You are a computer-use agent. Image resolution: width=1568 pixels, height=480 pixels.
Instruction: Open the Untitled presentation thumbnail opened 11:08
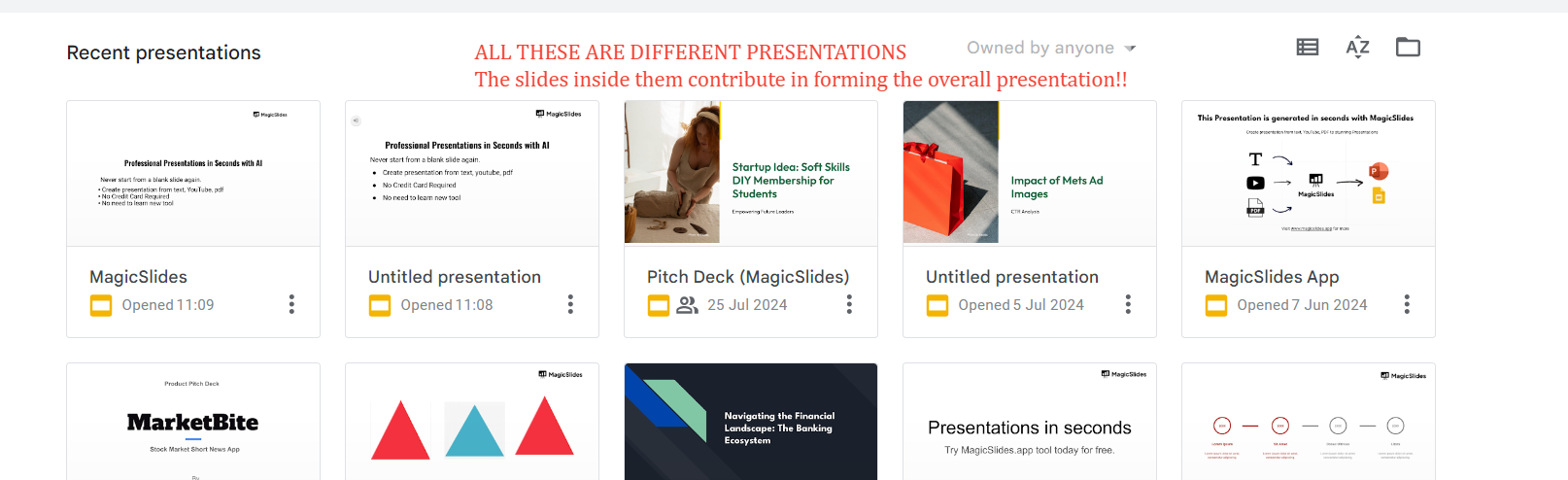[x=472, y=173]
